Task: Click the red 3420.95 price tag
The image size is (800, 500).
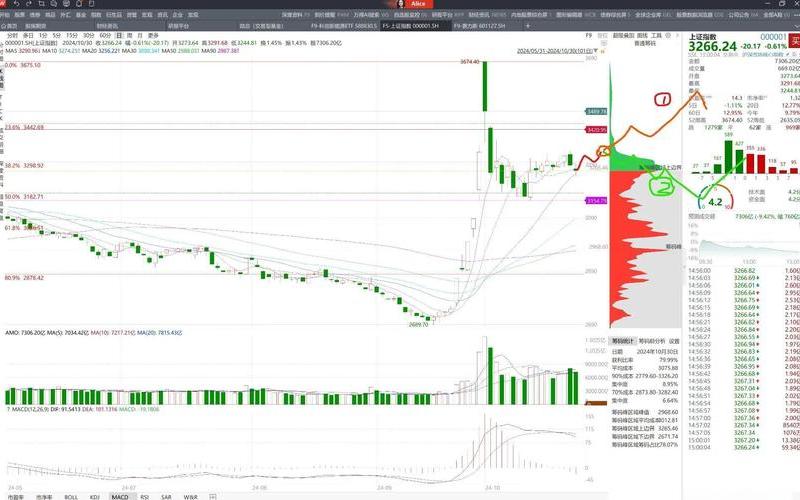Action: [596, 130]
